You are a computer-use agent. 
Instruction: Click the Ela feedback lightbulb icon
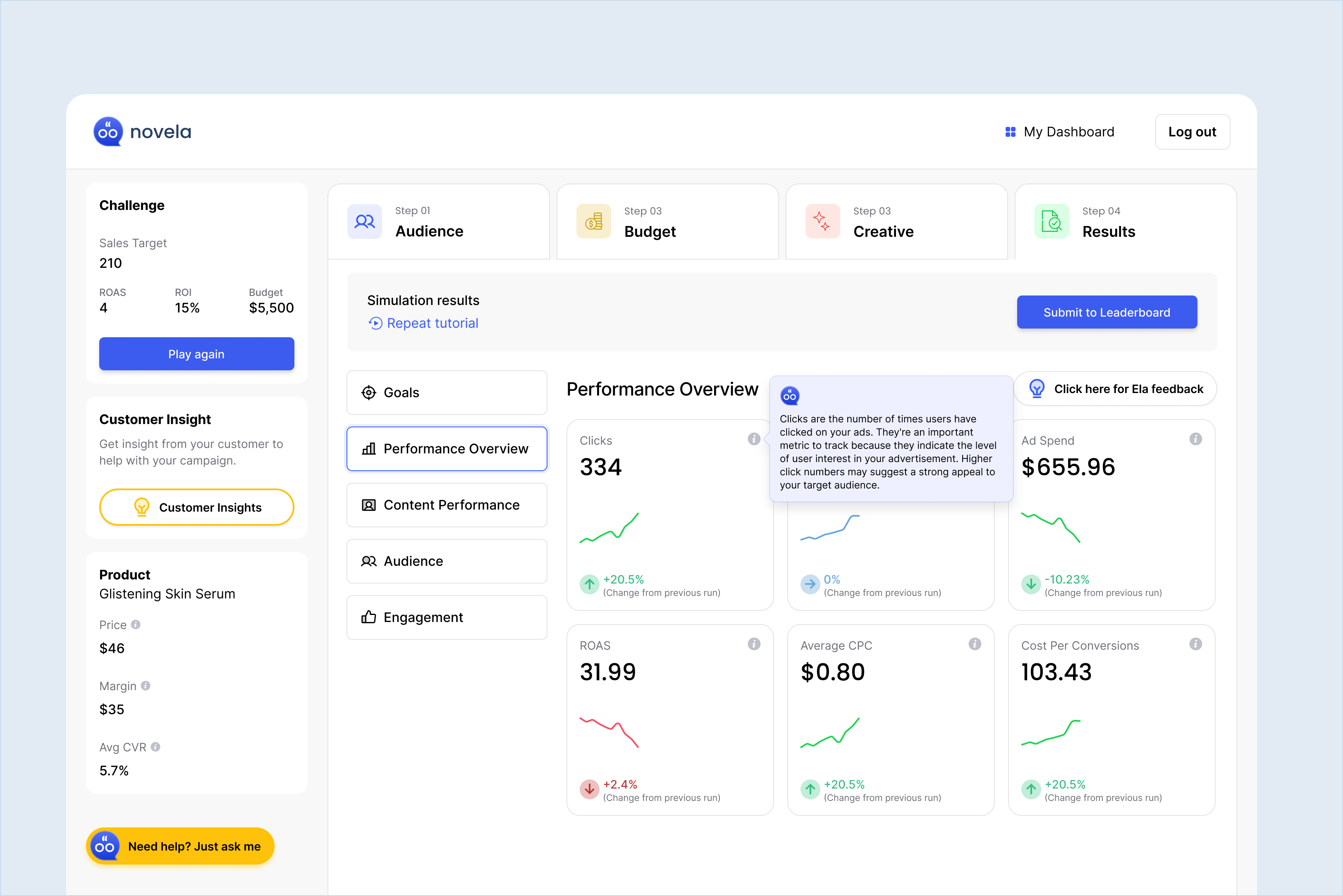pos(1037,388)
